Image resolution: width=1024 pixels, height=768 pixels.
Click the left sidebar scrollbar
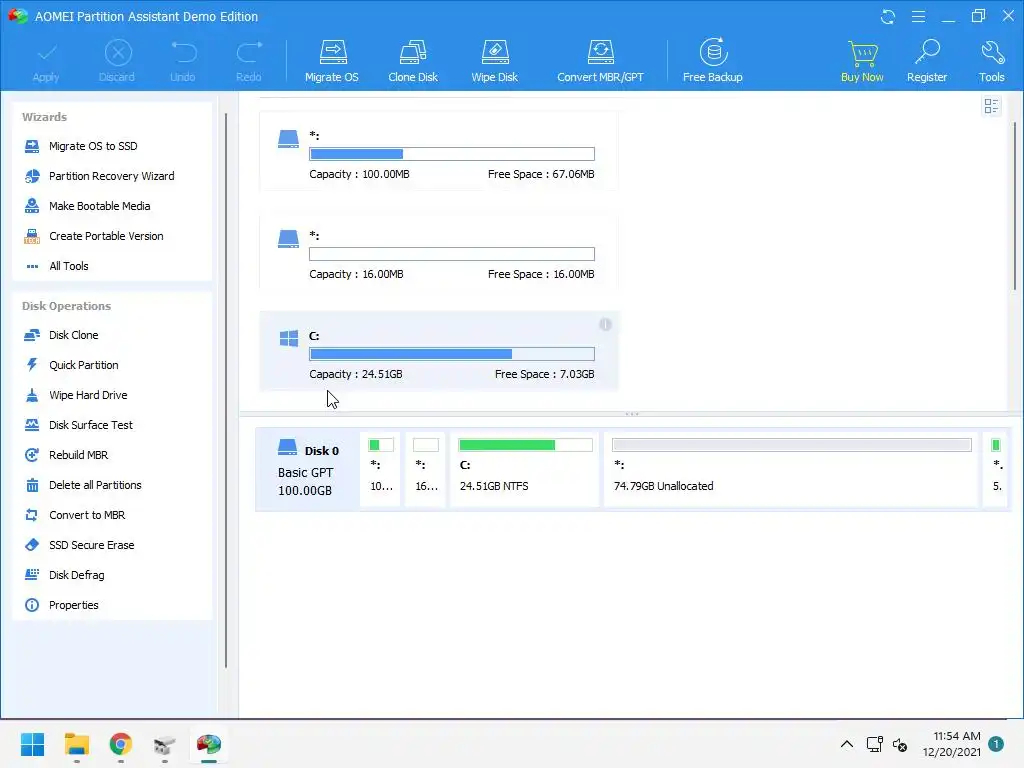226,391
